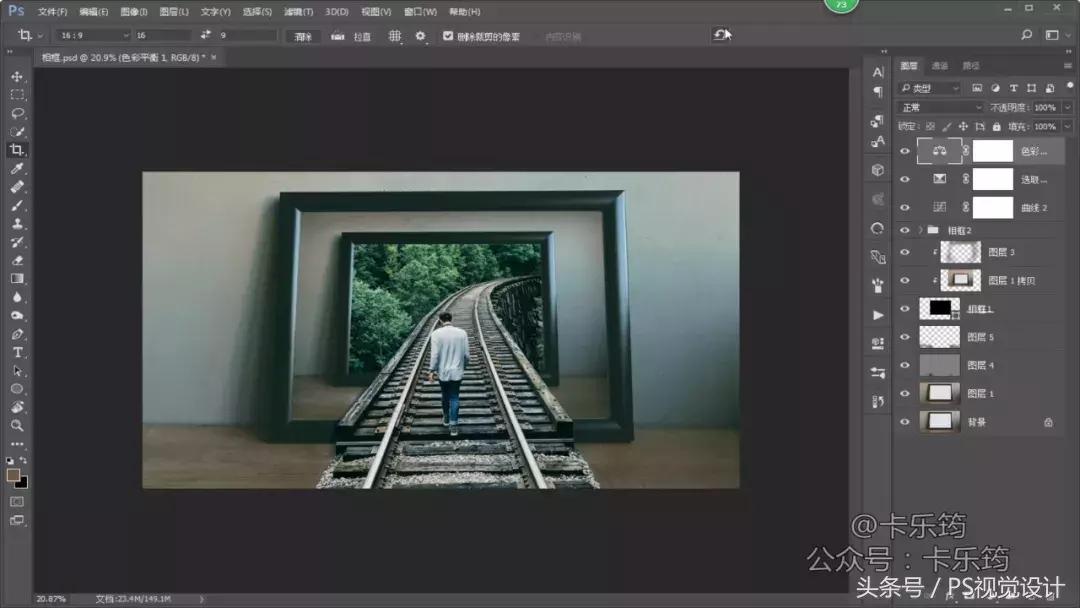Select the Move tool
1080x608 pixels.
coord(15,74)
